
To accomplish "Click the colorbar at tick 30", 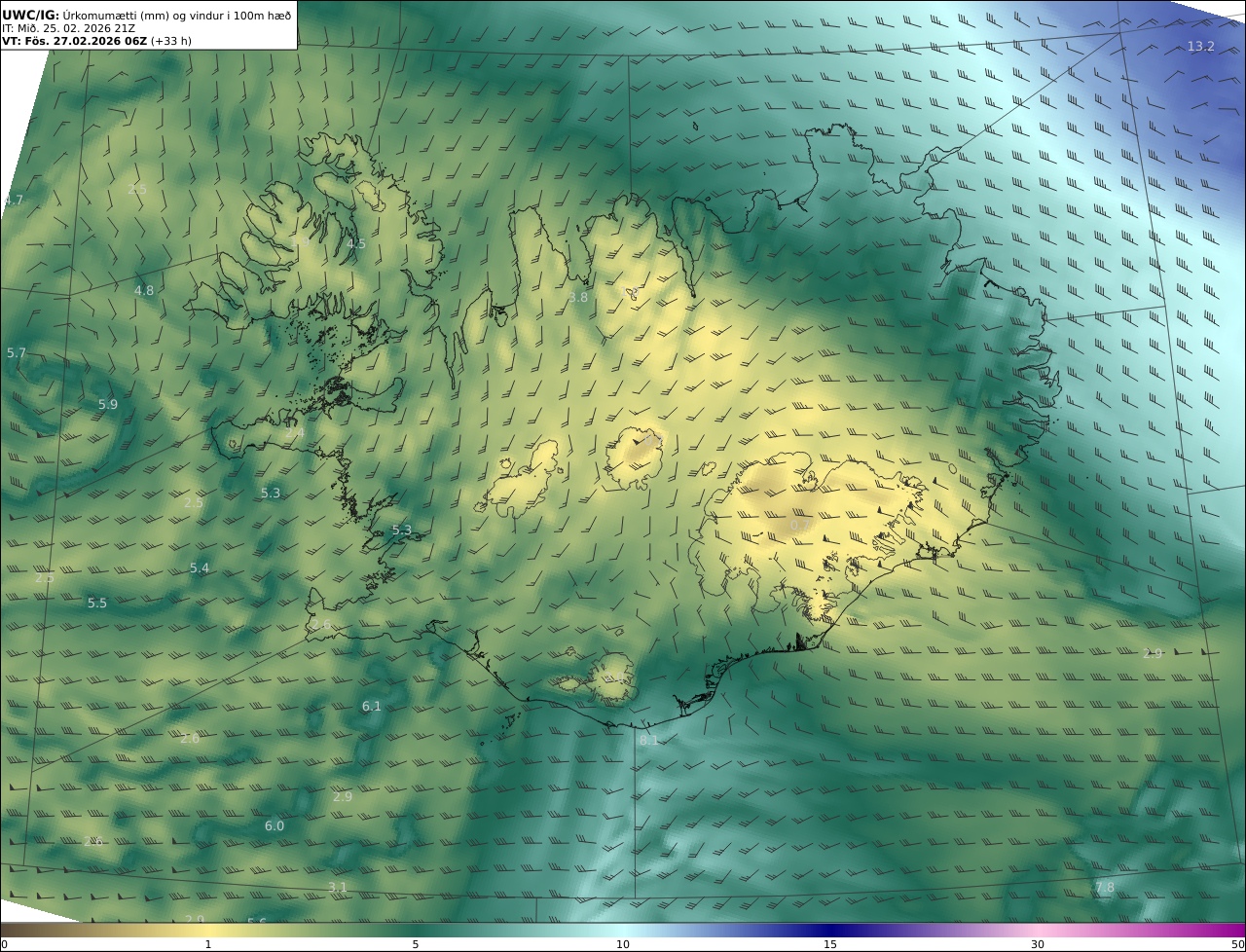I will pos(1038,931).
